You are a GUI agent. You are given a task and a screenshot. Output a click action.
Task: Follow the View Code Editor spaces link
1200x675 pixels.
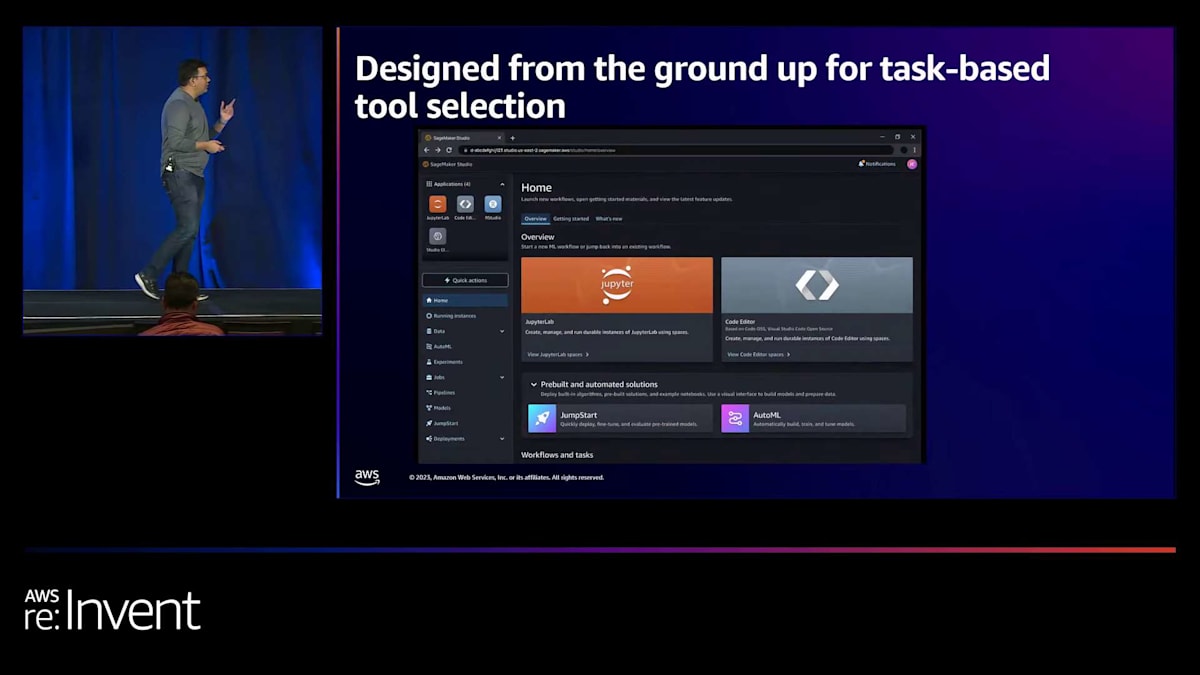click(759, 354)
